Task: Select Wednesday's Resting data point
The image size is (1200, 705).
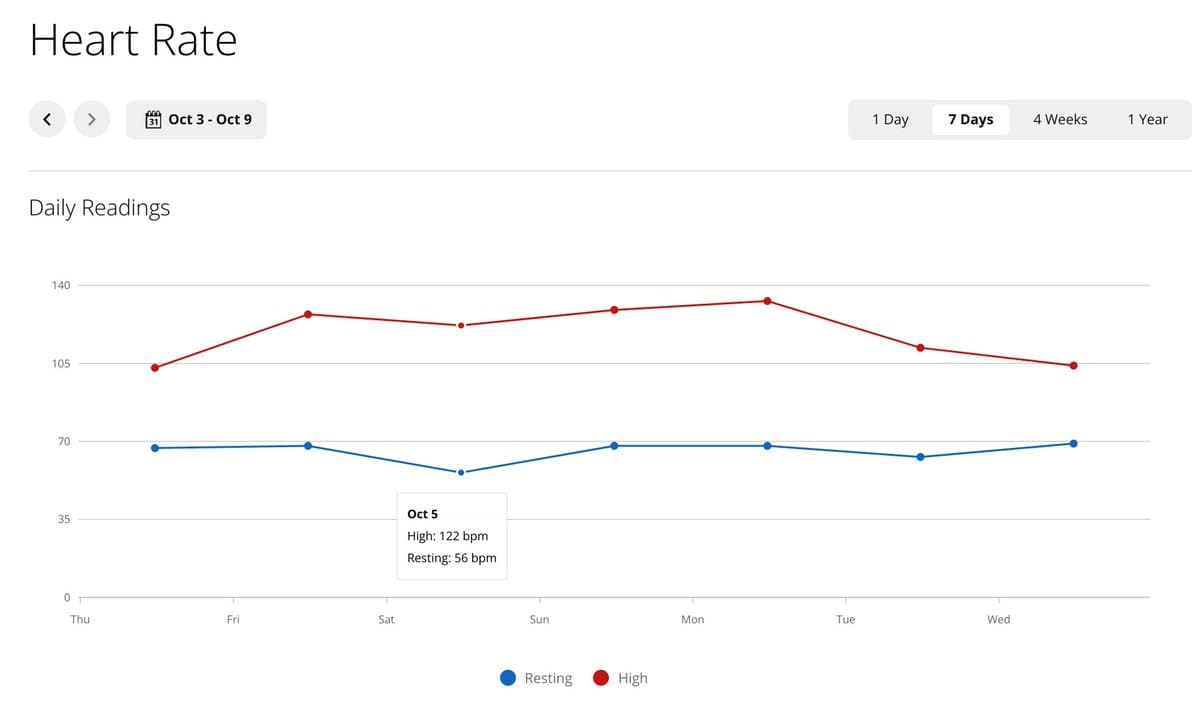Action: pos(1073,443)
